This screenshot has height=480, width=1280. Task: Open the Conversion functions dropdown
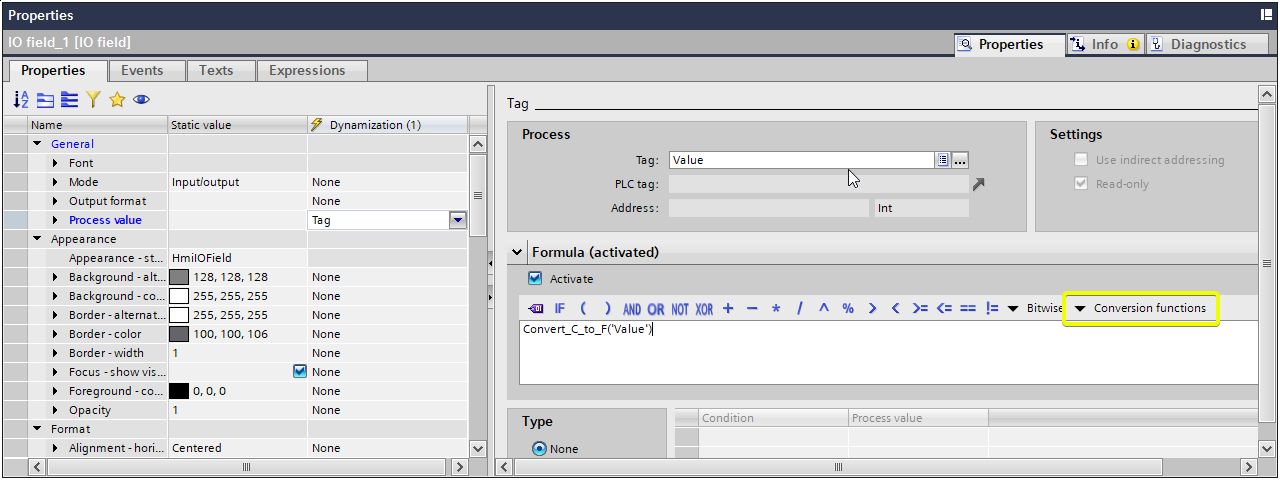(1140, 308)
